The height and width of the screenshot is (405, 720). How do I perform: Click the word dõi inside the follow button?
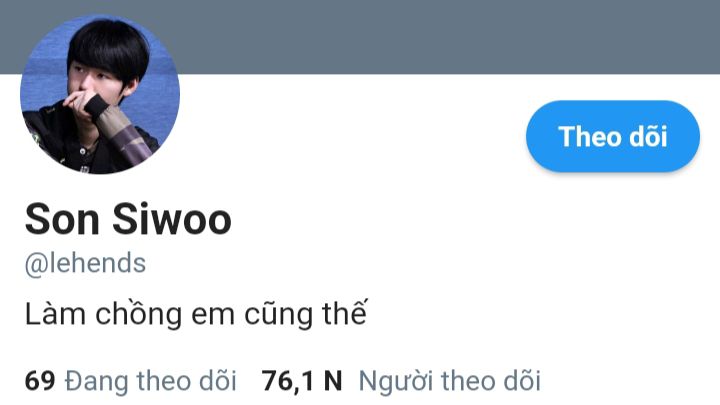point(648,136)
